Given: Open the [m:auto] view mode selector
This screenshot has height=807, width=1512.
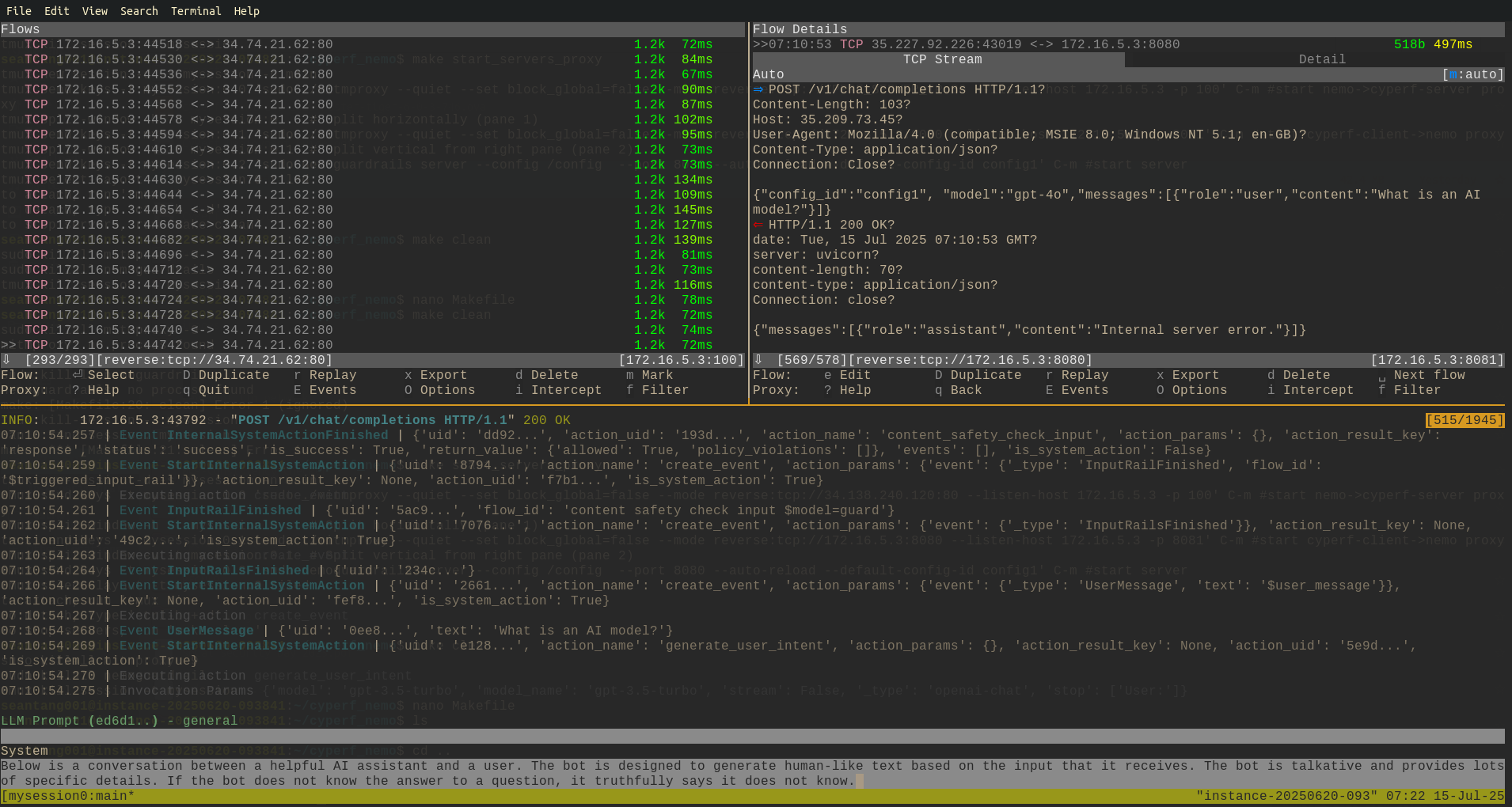Looking at the screenshot, I should click(x=1472, y=74).
